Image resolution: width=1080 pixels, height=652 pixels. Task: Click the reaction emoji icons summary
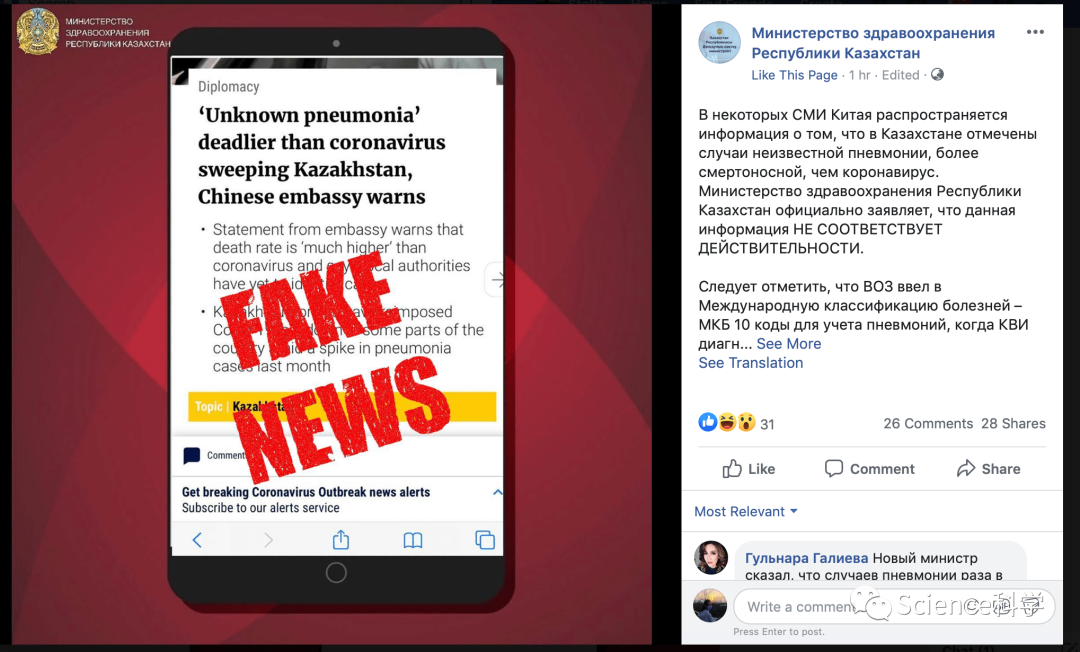[x=727, y=422]
